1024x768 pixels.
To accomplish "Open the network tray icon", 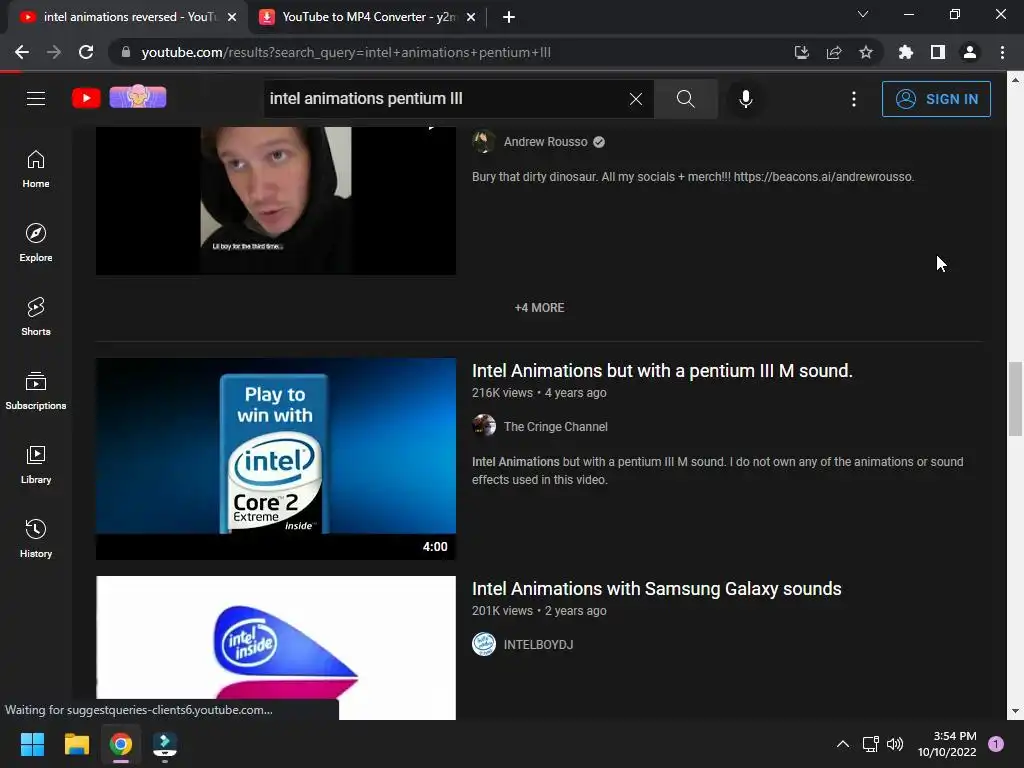I will coord(871,744).
